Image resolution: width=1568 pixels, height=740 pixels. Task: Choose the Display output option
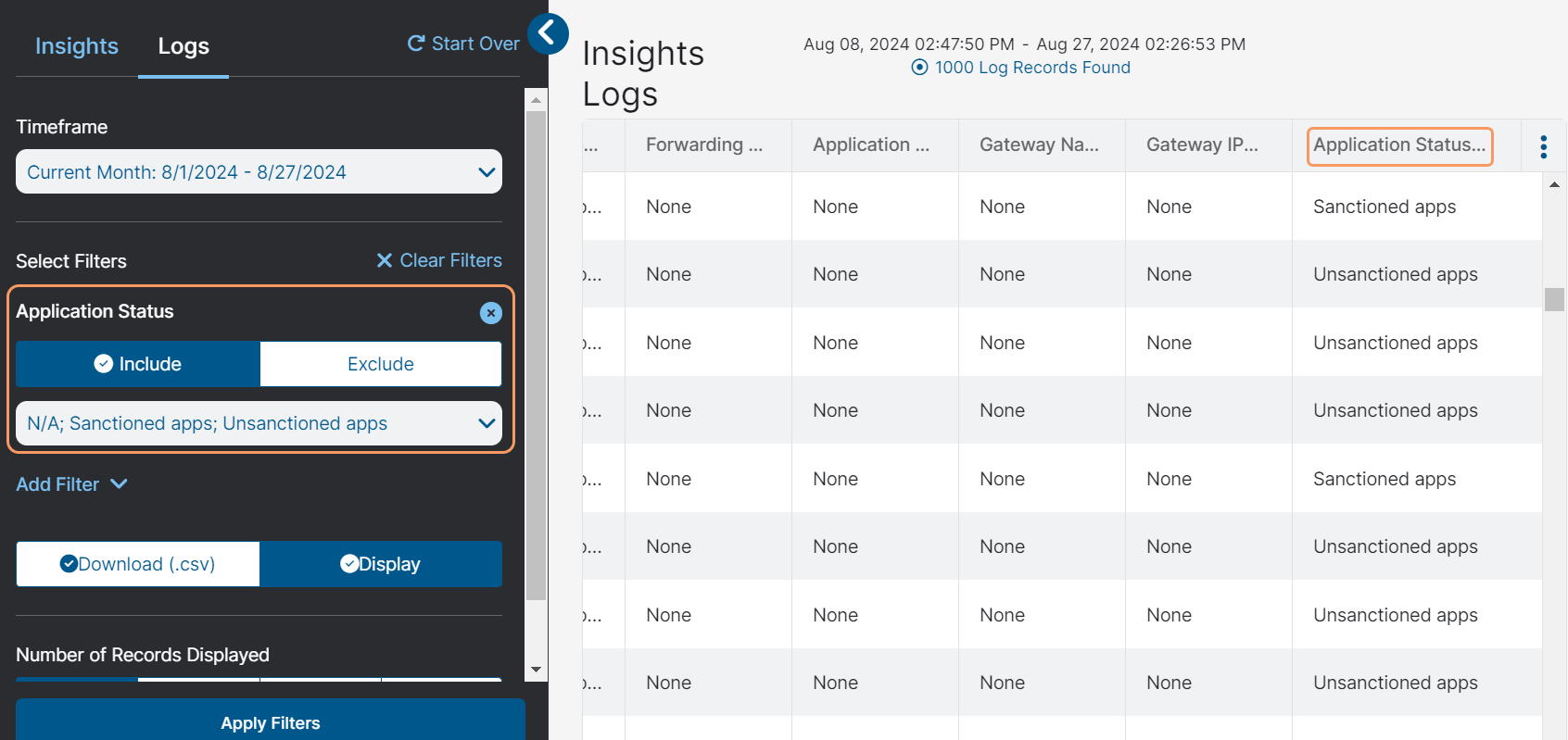coord(380,564)
